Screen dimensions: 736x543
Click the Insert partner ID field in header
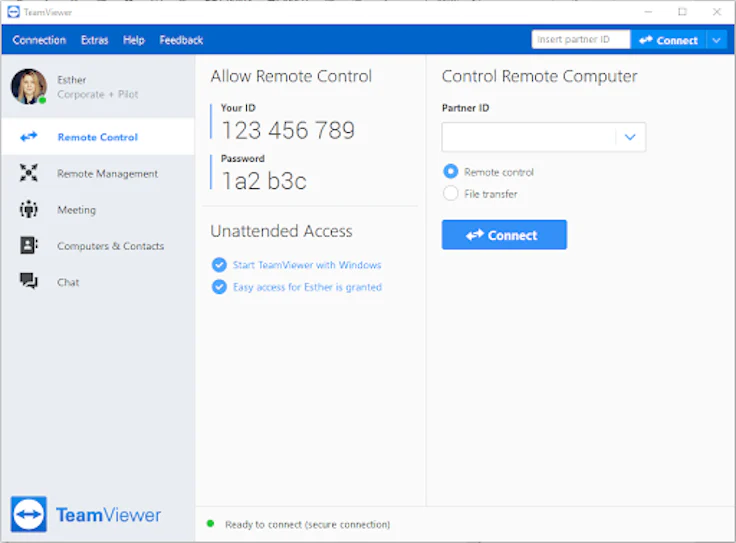[581, 39]
